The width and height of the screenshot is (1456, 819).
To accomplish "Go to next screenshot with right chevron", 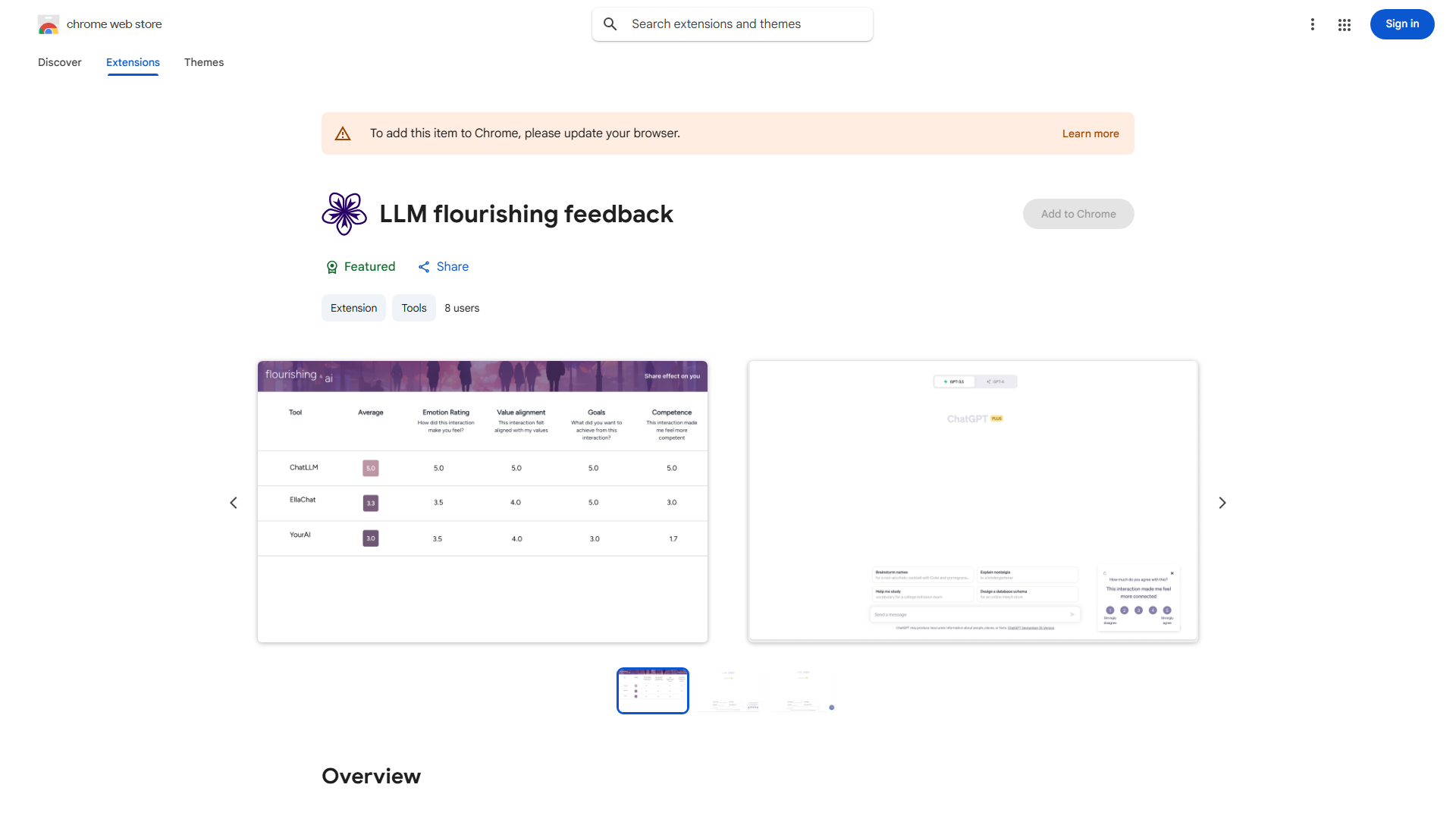I will (x=1222, y=503).
